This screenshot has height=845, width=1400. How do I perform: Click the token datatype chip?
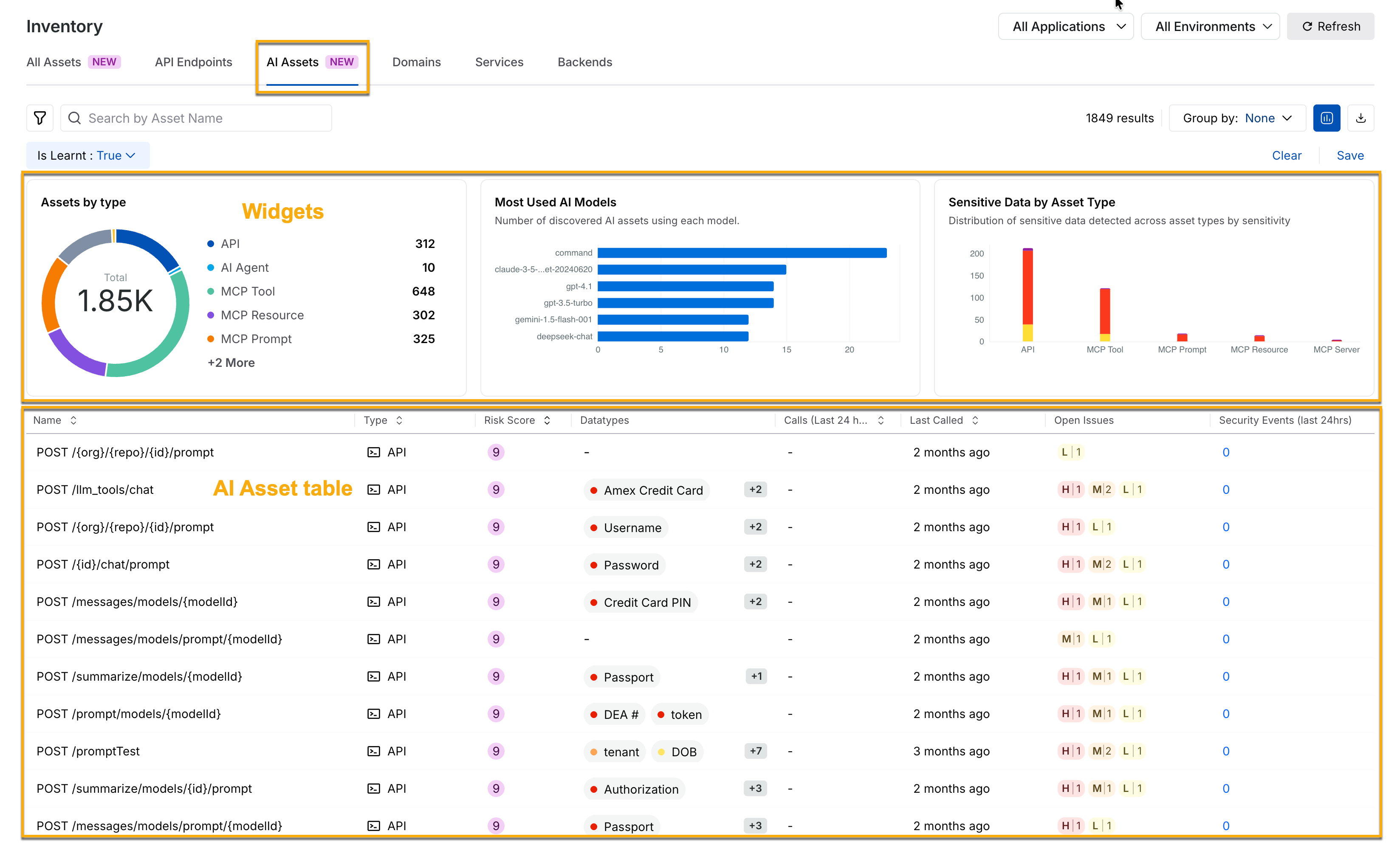point(679,714)
